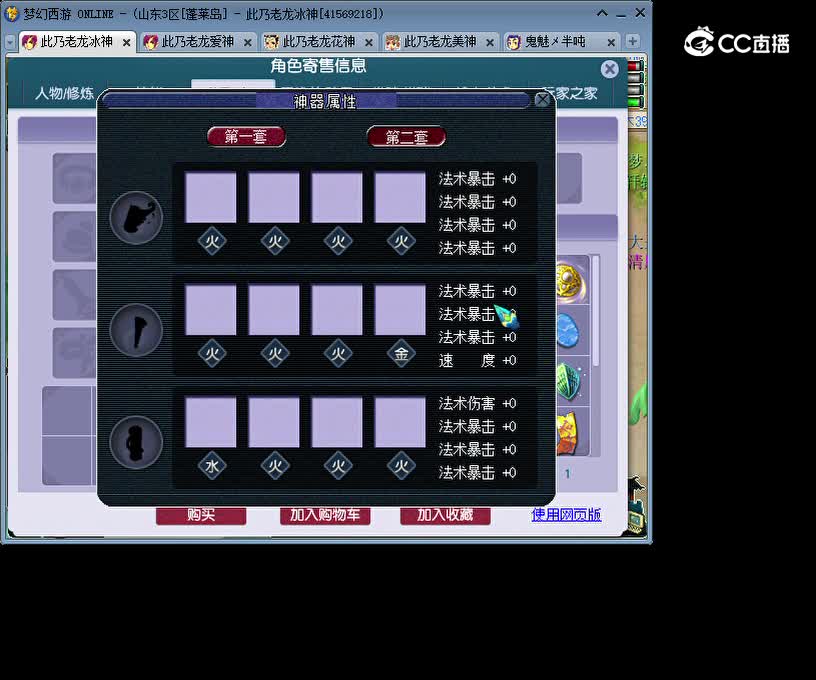Click third 火 element icon in top row
Image resolution: width=816 pixels, height=680 pixels.
click(x=338, y=241)
